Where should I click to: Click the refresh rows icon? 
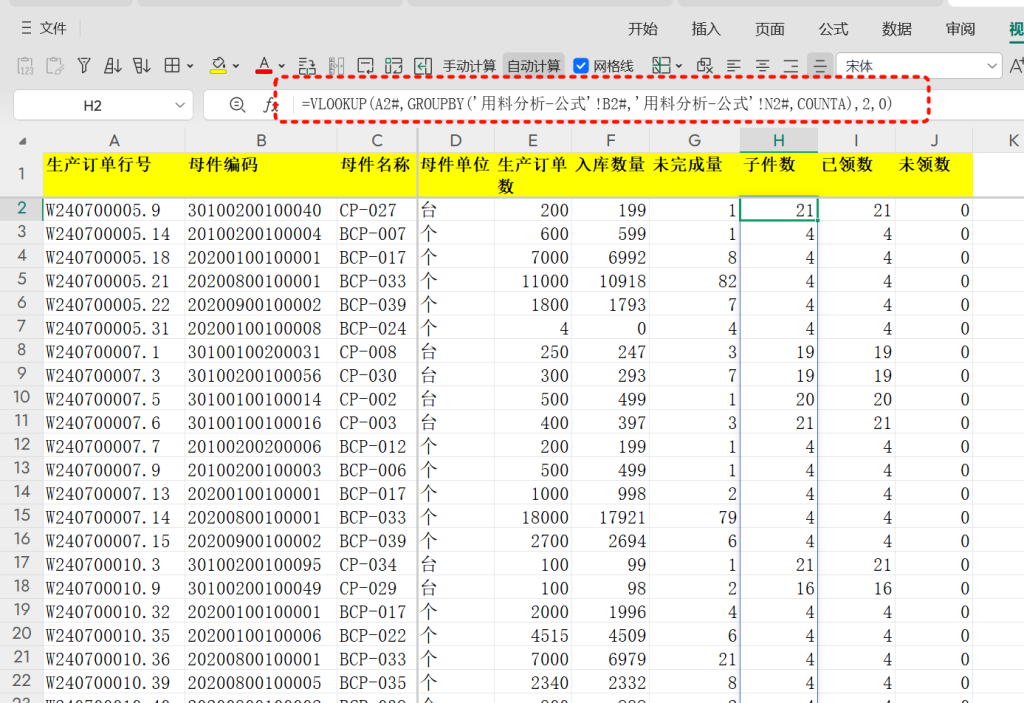click(394, 66)
